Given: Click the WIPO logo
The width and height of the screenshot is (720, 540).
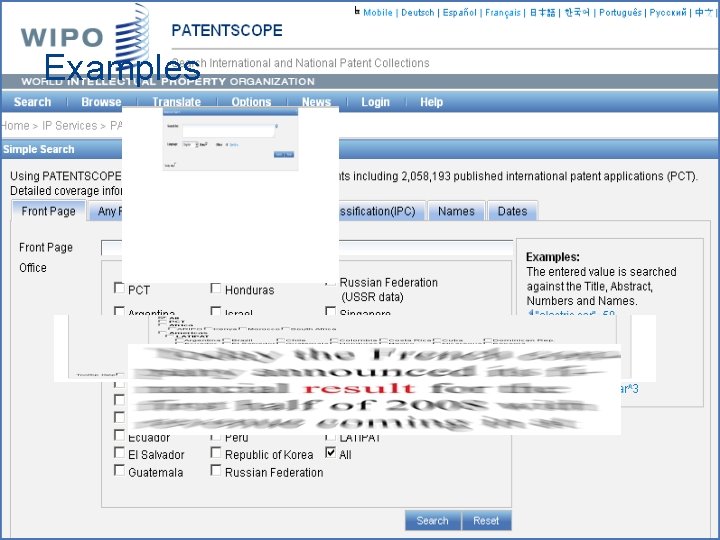Looking at the screenshot, I should click(x=85, y=37).
